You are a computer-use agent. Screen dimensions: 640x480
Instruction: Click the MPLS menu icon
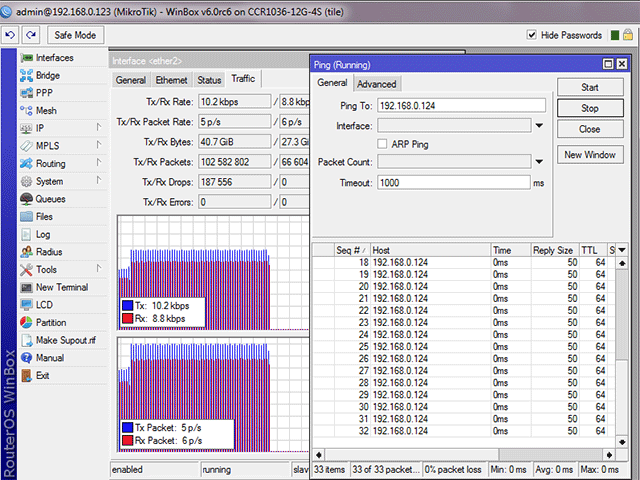point(27,146)
